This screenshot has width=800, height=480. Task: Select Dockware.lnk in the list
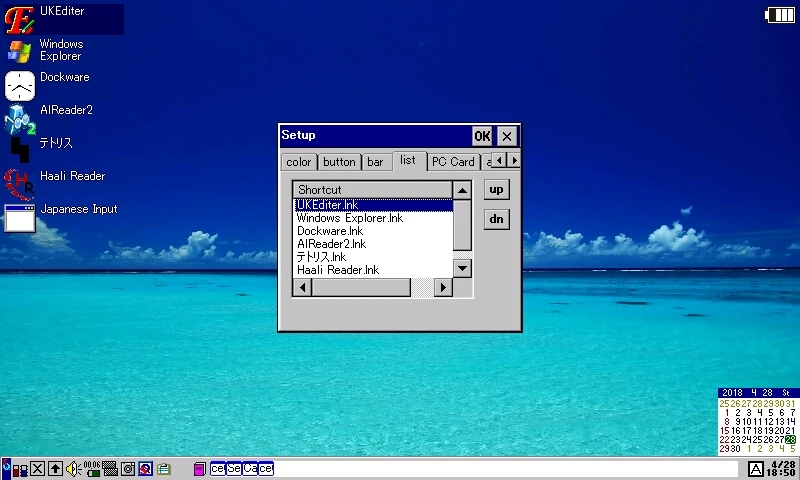pyautogui.click(x=373, y=231)
